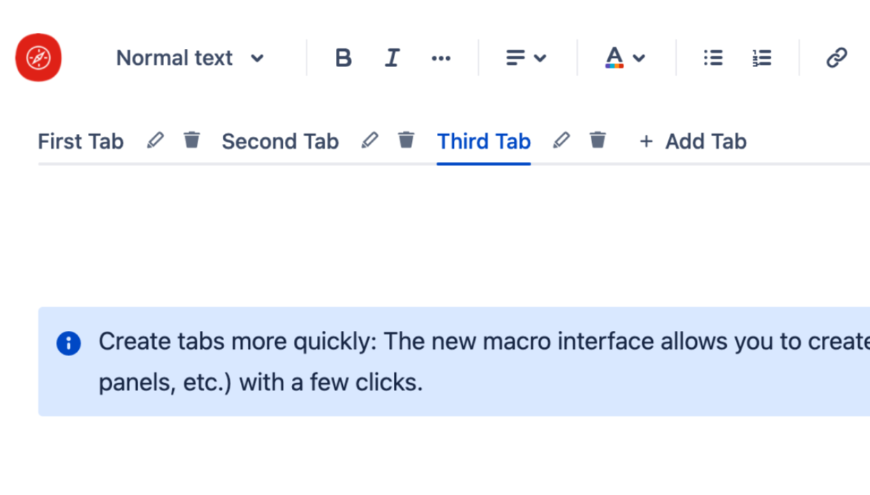The image size is (870, 495).
Task: Toggle bold formatting
Action: pos(343,58)
